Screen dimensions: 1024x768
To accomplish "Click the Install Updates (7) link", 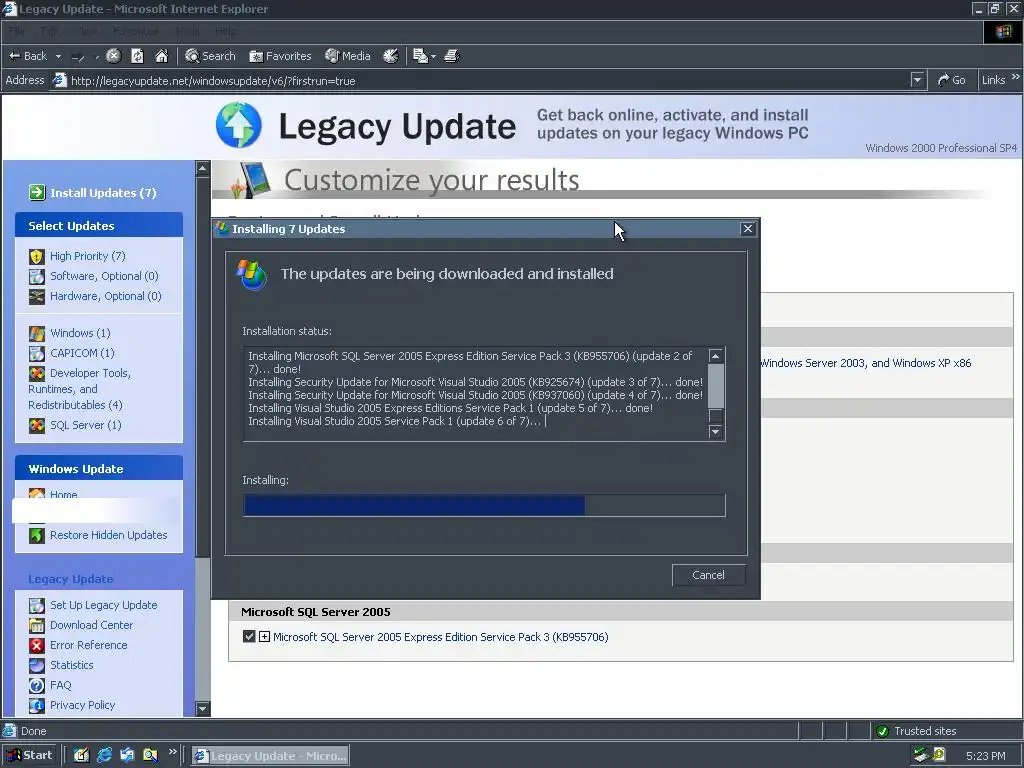I will click(x=103, y=193).
